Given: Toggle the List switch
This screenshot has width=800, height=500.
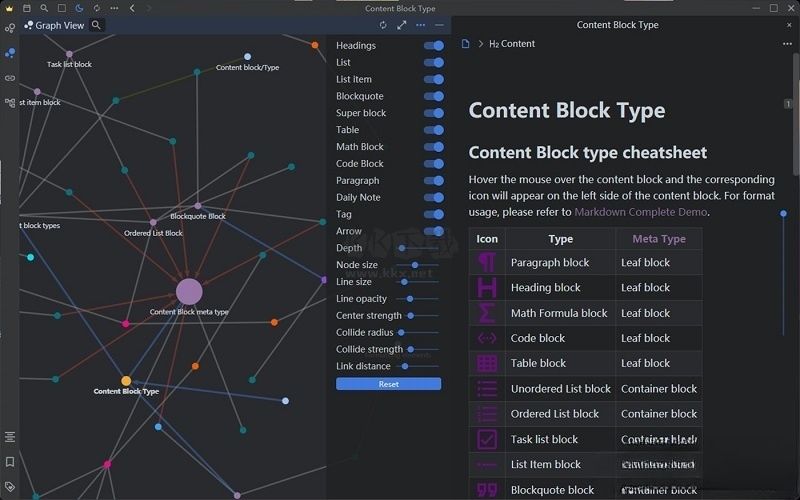Looking at the screenshot, I should 434,62.
